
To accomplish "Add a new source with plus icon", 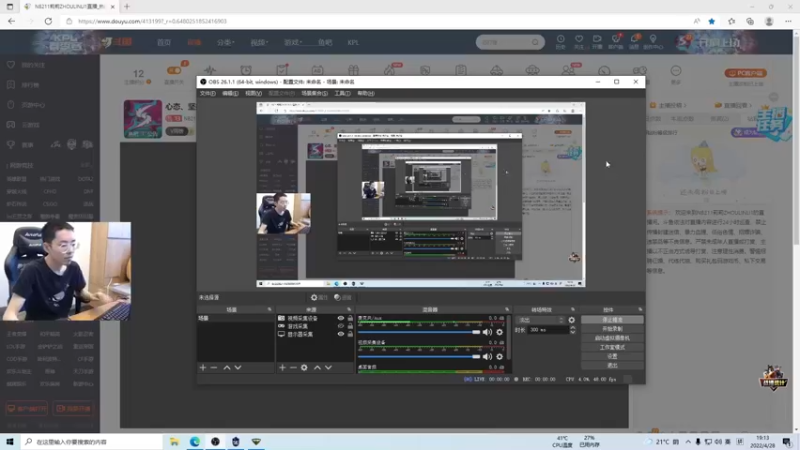I will point(282,367).
